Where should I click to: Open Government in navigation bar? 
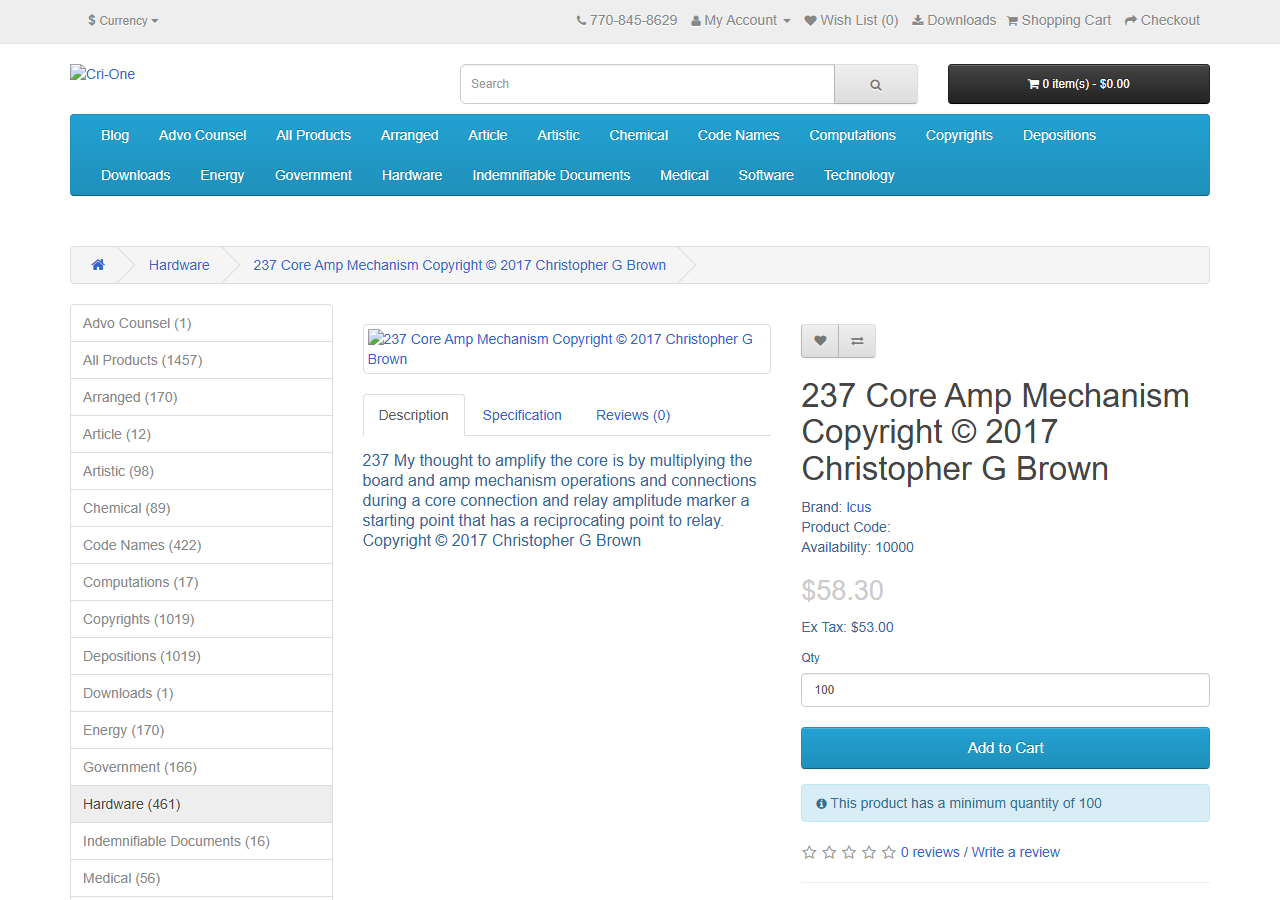pos(314,175)
